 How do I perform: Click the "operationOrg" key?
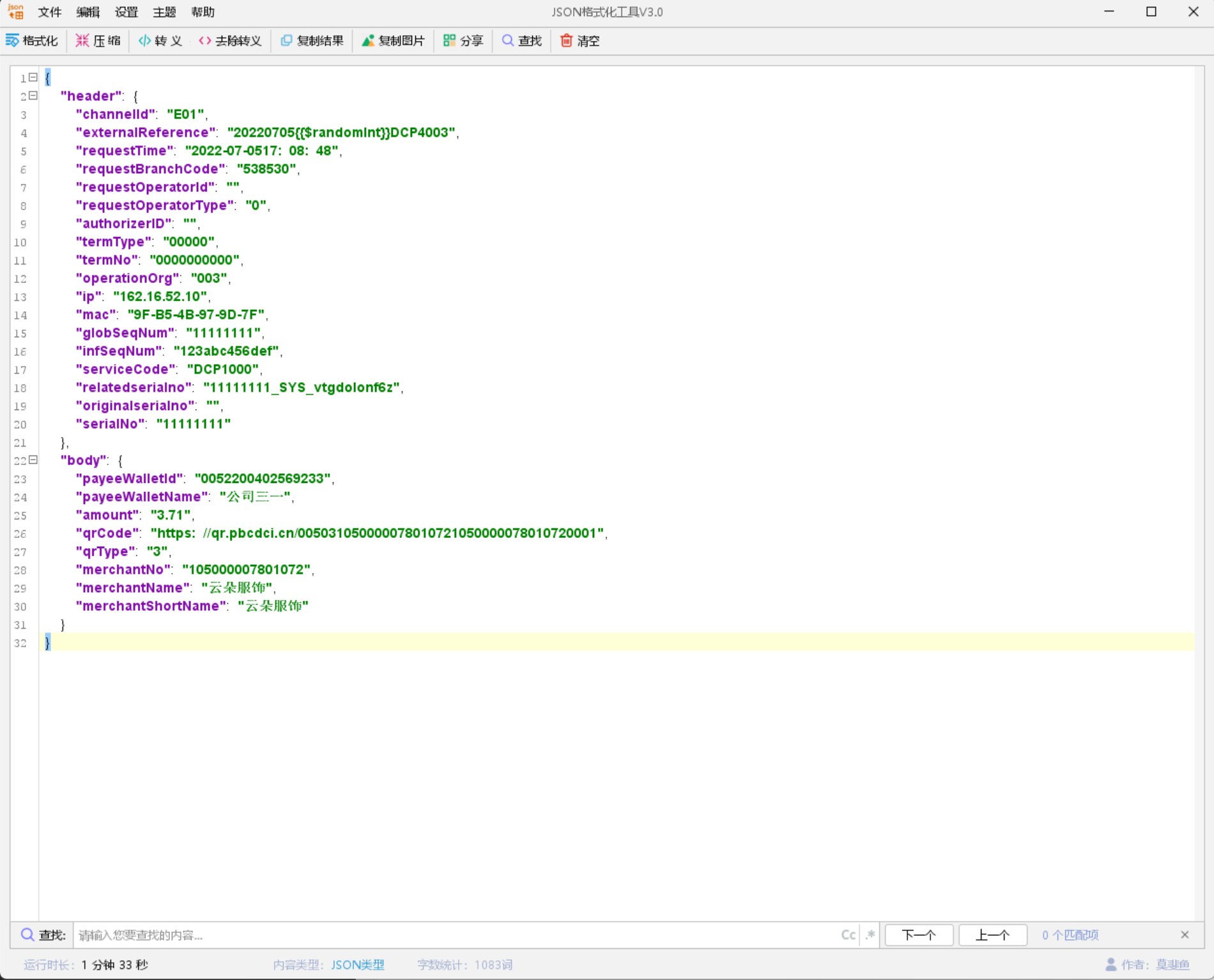tap(128, 279)
